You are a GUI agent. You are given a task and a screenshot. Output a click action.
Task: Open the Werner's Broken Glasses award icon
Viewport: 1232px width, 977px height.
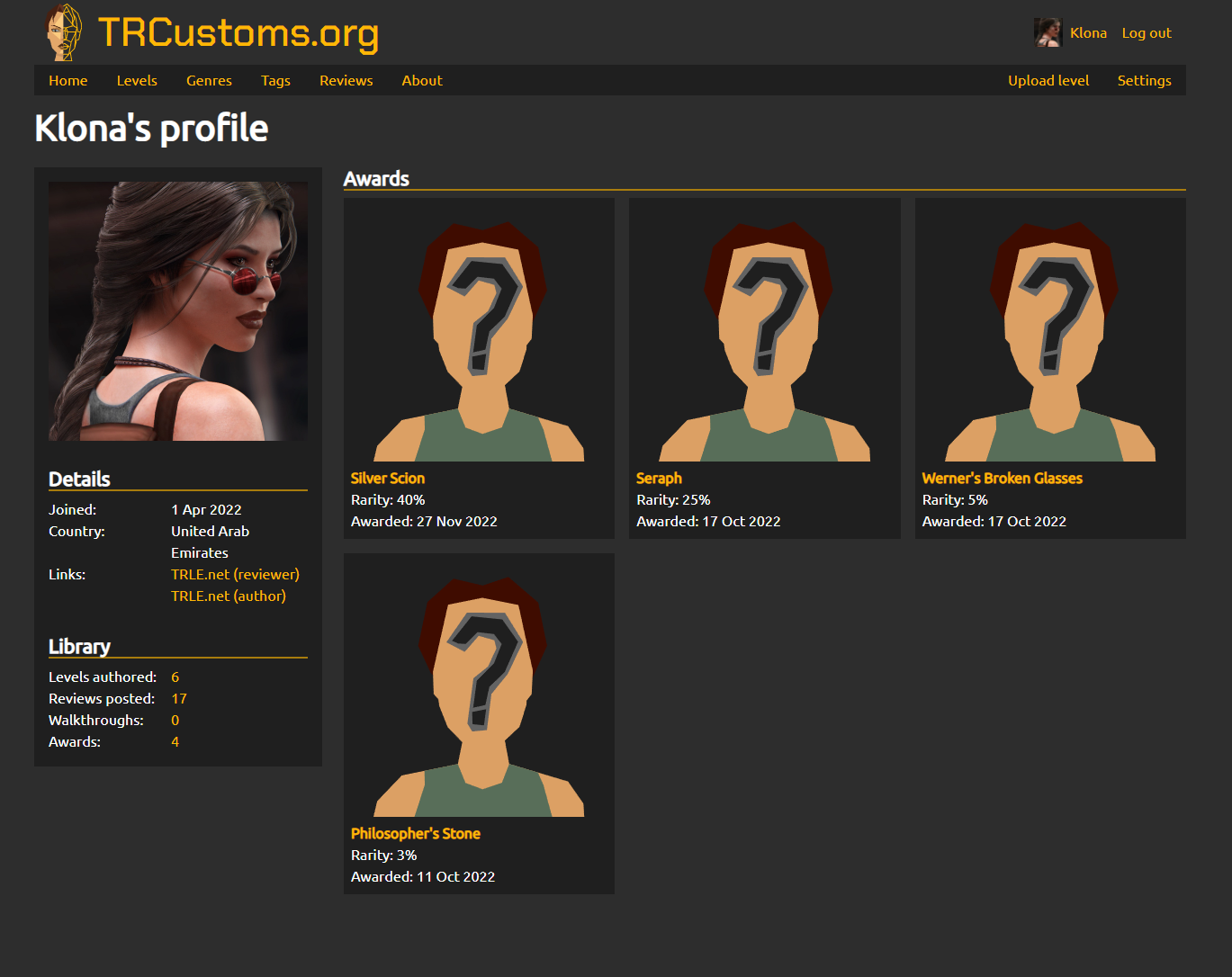[x=1049, y=337]
